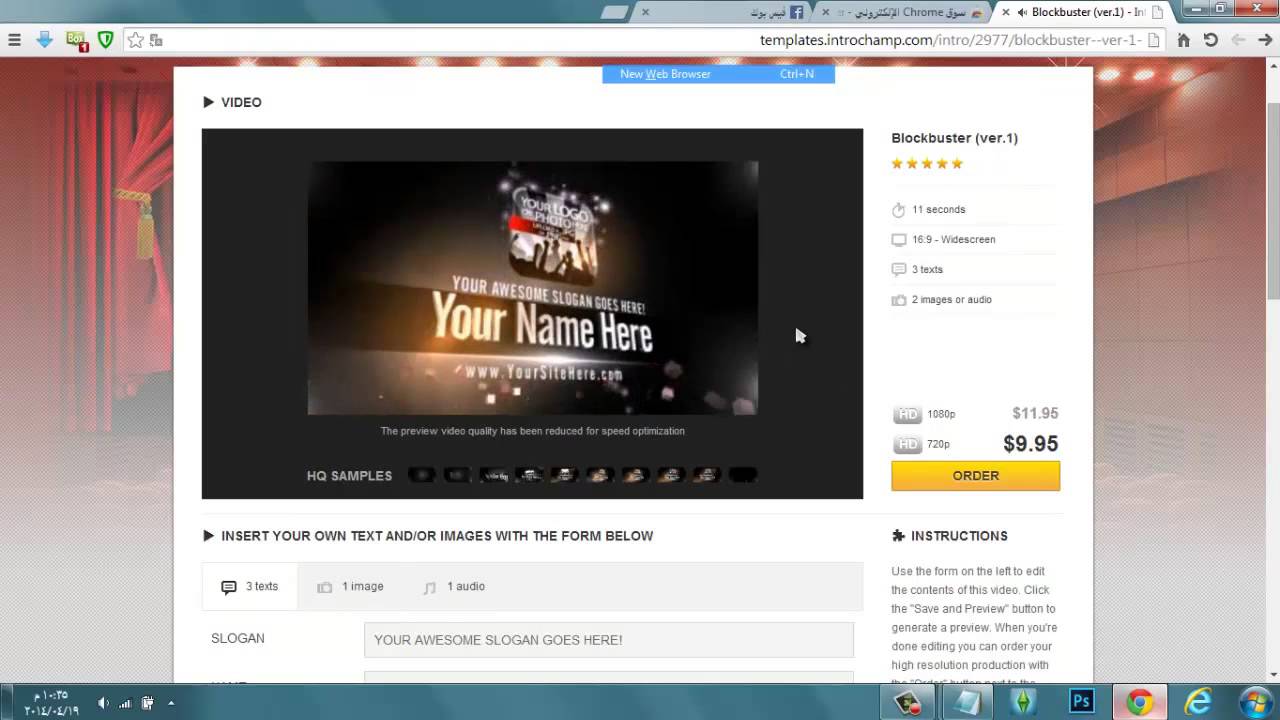Image resolution: width=1280 pixels, height=720 pixels.
Task: Click the right-pointing arrow navigation button
Action: 1264,40
